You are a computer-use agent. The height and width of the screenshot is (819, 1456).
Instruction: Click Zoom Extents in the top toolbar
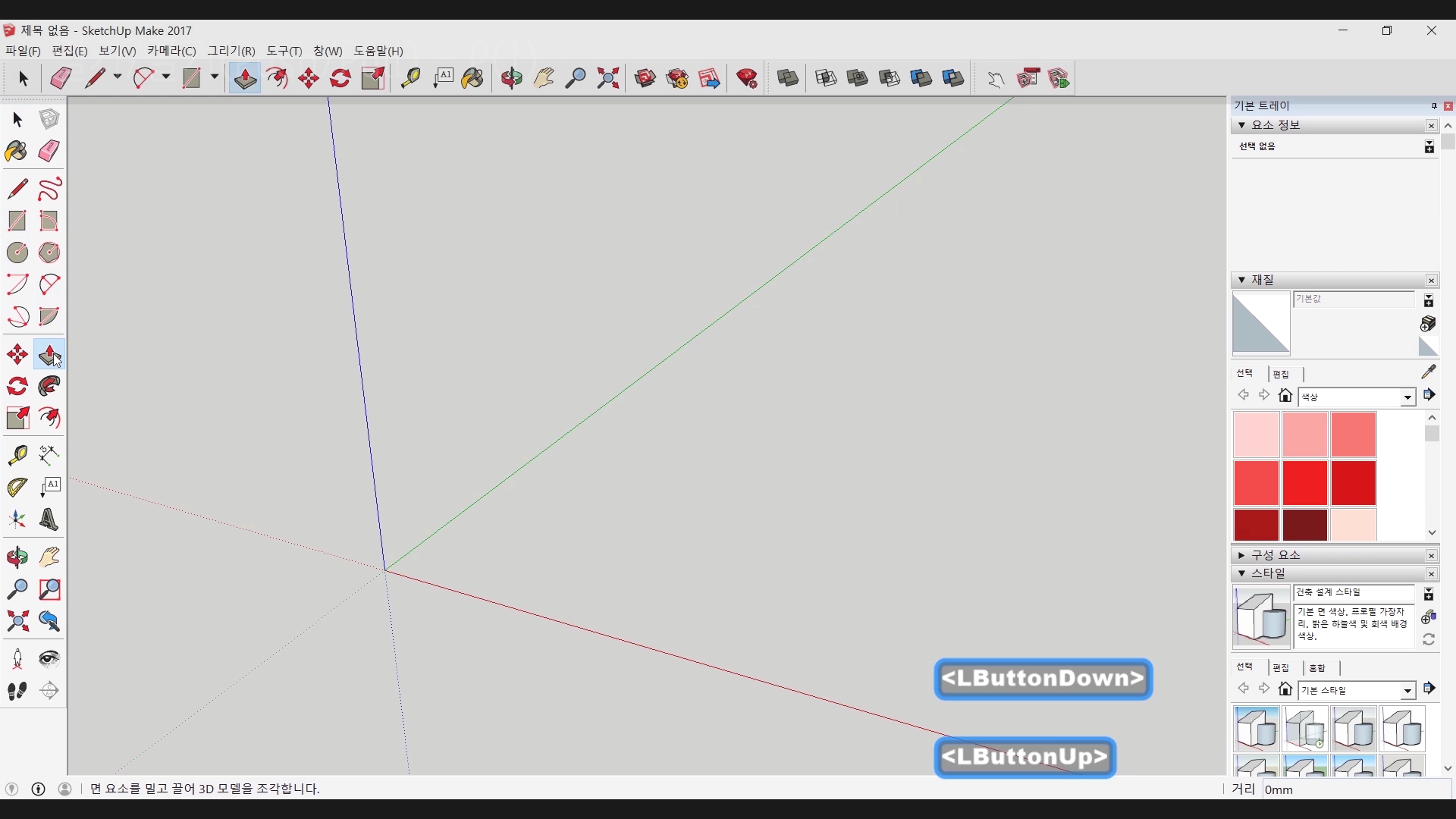point(607,78)
